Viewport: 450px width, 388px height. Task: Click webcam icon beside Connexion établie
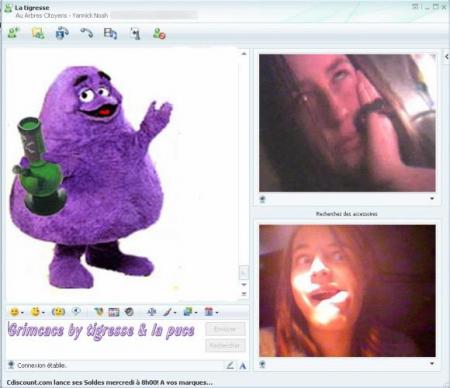pos(11,365)
